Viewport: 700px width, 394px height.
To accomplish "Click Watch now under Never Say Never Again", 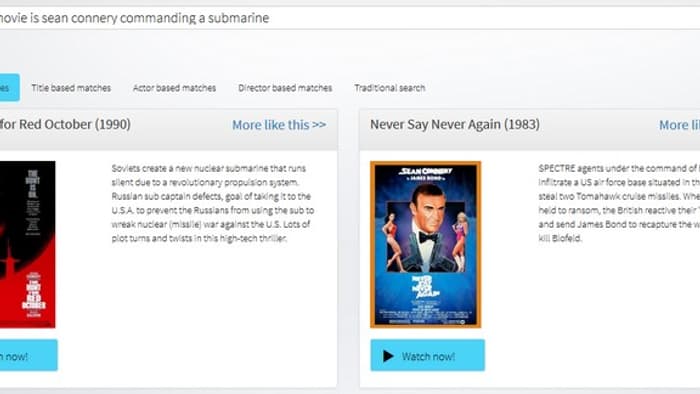I will pyautogui.click(x=427, y=356).
